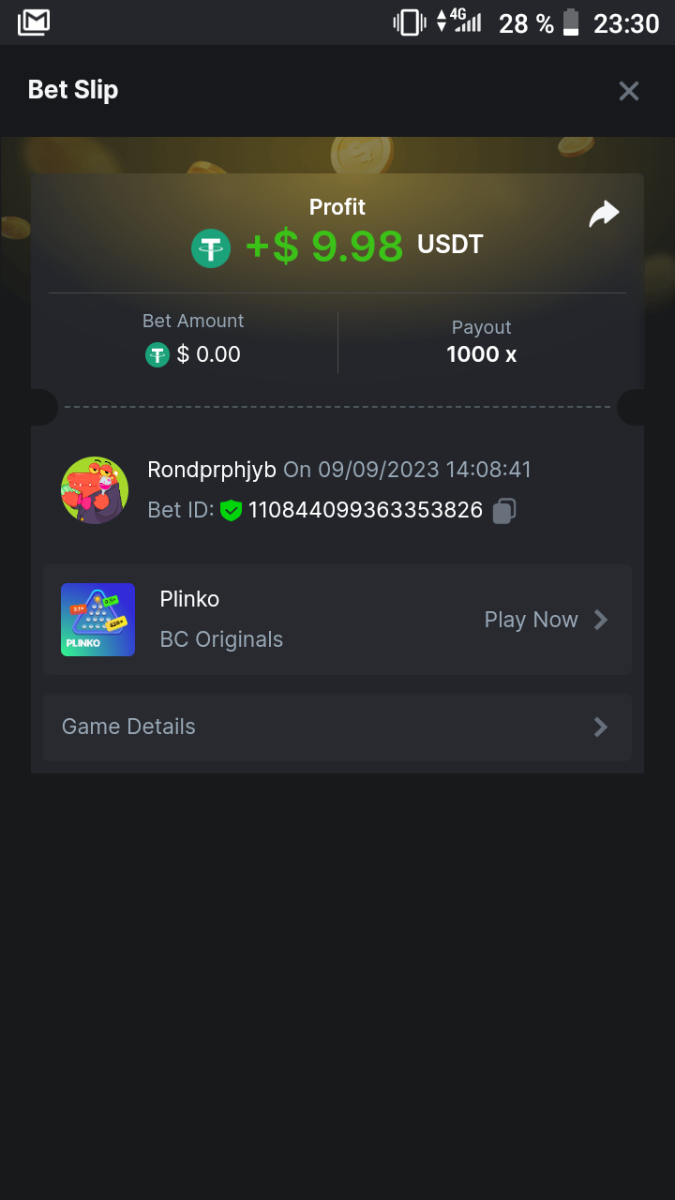Tap the 4G signal strength icon

[x=460, y=22]
